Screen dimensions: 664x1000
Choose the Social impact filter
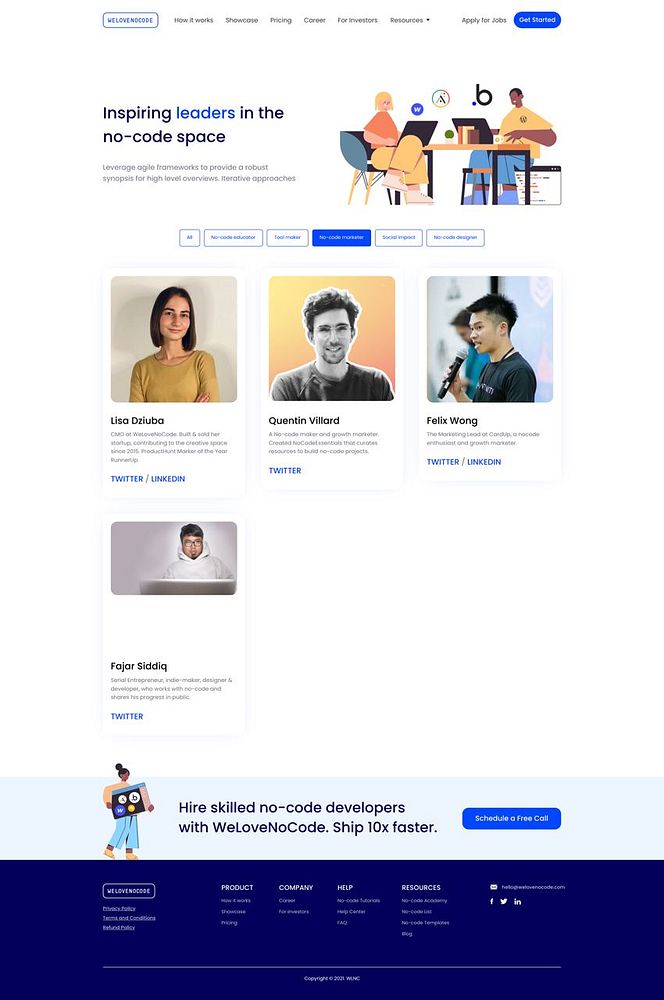(399, 237)
